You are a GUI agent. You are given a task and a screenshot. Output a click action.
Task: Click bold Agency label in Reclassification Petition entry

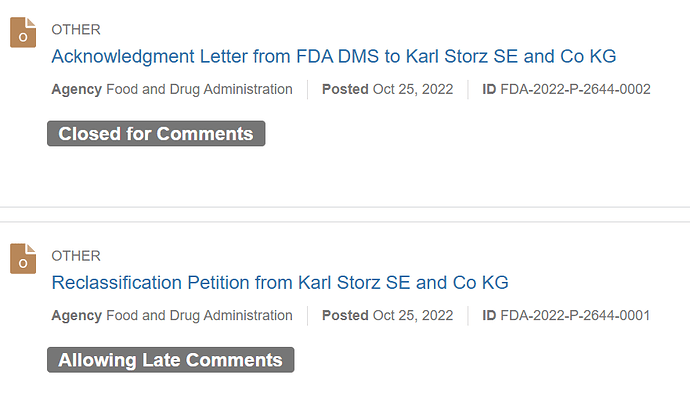(77, 316)
